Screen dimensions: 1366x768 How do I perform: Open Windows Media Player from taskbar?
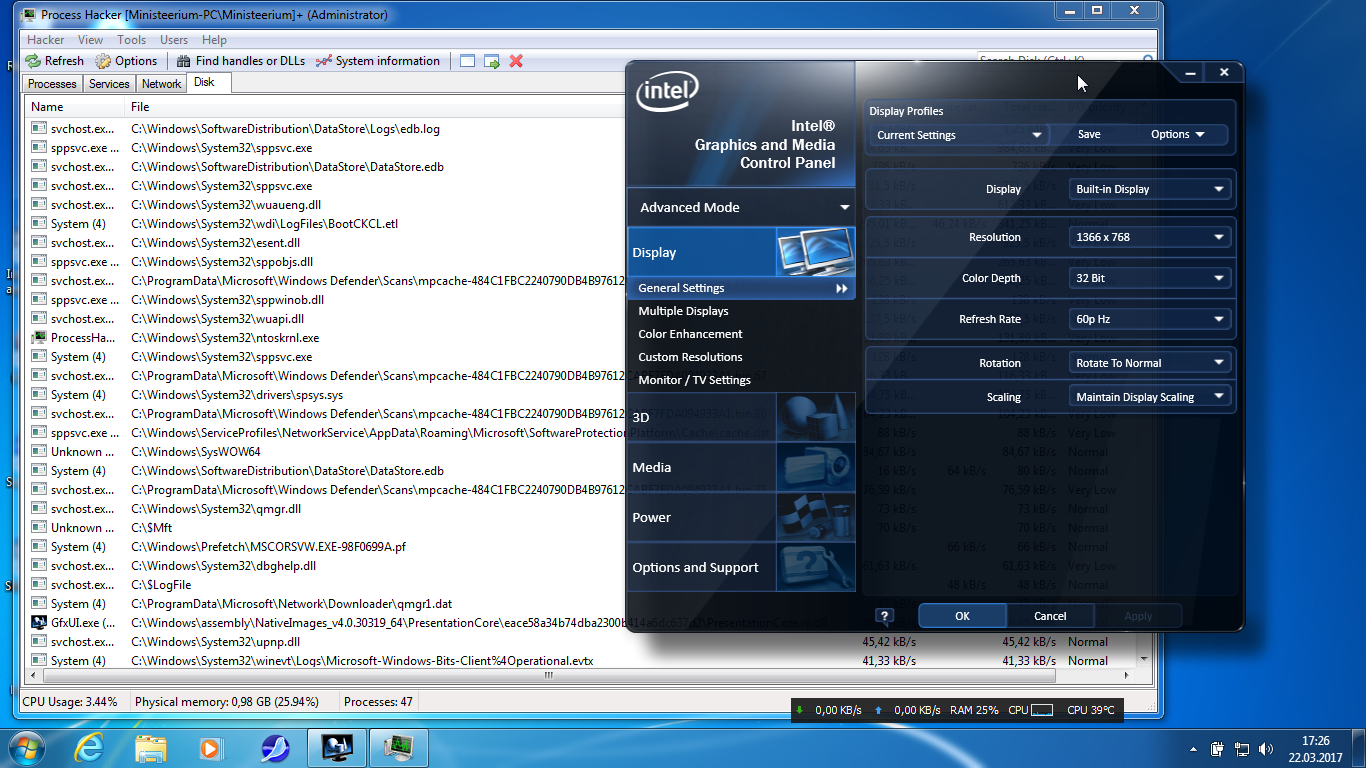[210, 747]
